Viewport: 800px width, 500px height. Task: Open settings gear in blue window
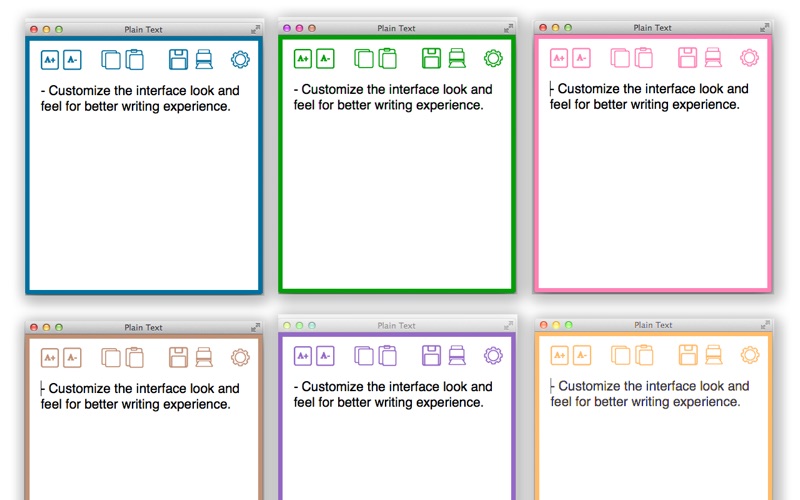tap(240, 60)
